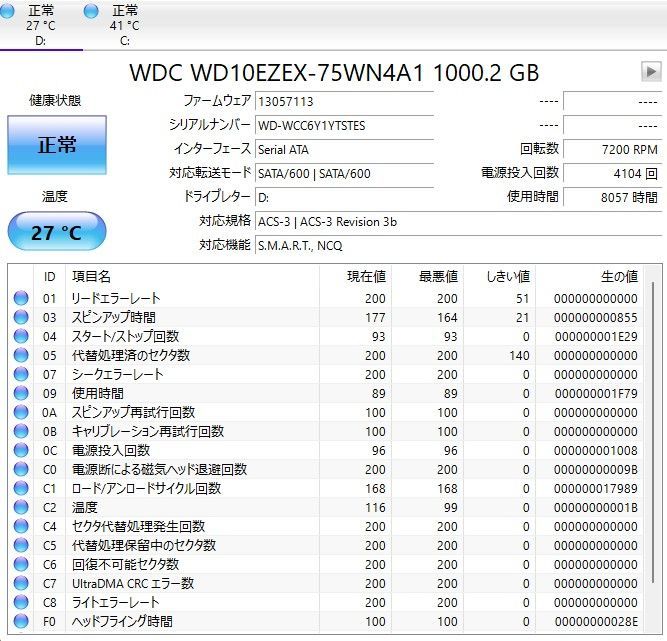The height and width of the screenshot is (641, 667).
Task: Click the status icon for ID 04 row
Action: [21, 336]
